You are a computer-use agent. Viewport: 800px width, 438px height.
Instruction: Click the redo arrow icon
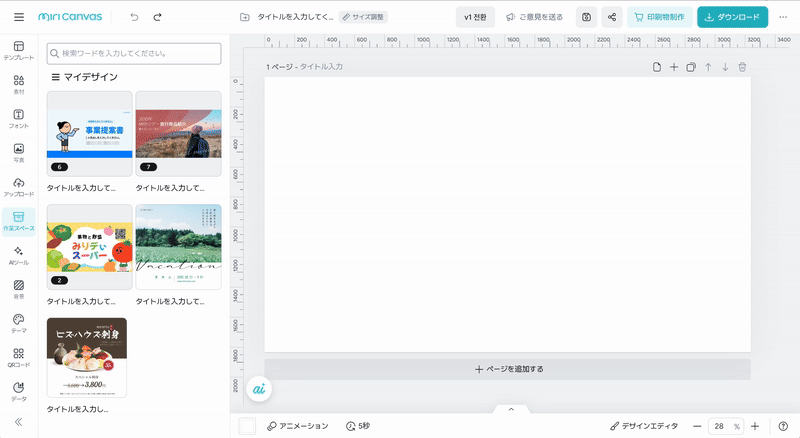tap(157, 17)
